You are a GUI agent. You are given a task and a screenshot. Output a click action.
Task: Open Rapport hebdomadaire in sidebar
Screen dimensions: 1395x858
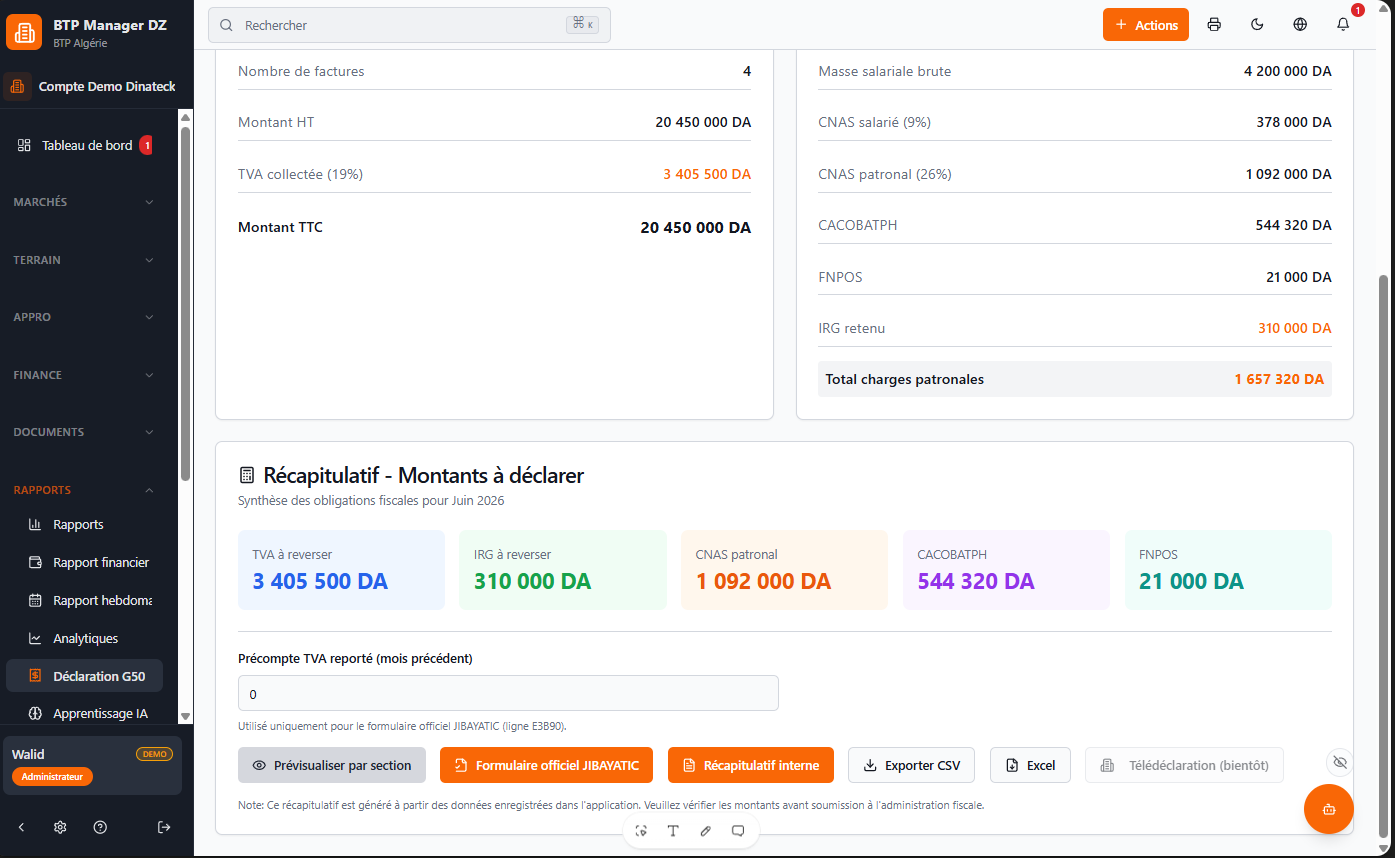84,600
